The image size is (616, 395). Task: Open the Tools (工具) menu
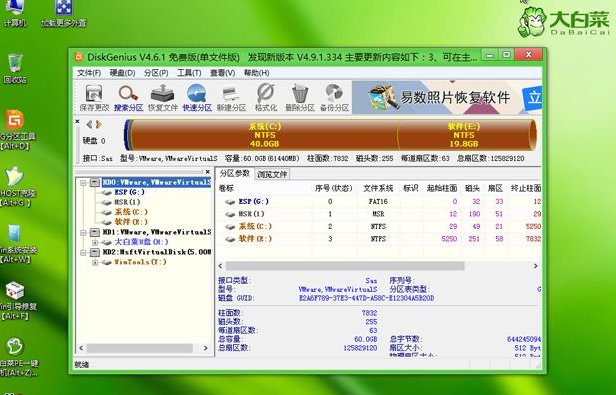[x=189, y=73]
